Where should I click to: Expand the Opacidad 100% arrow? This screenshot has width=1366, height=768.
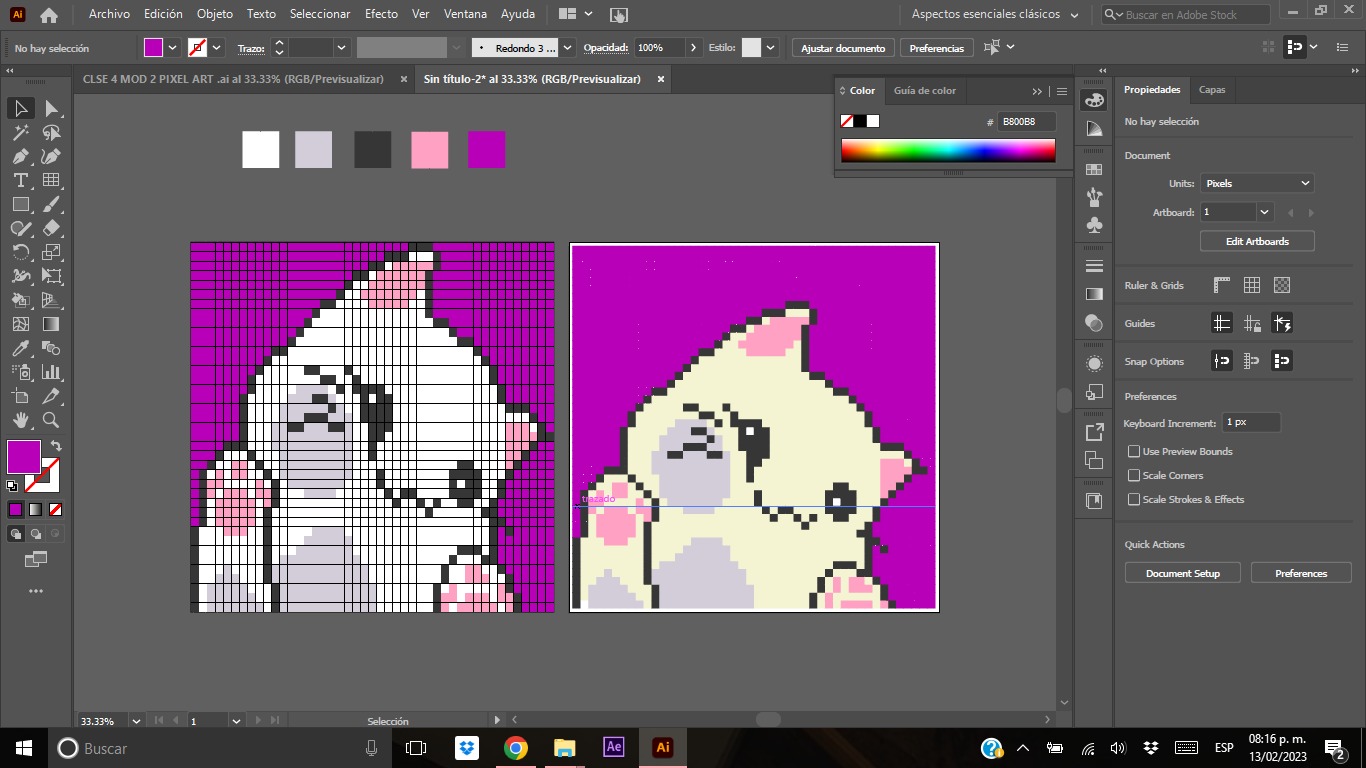(x=693, y=48)
